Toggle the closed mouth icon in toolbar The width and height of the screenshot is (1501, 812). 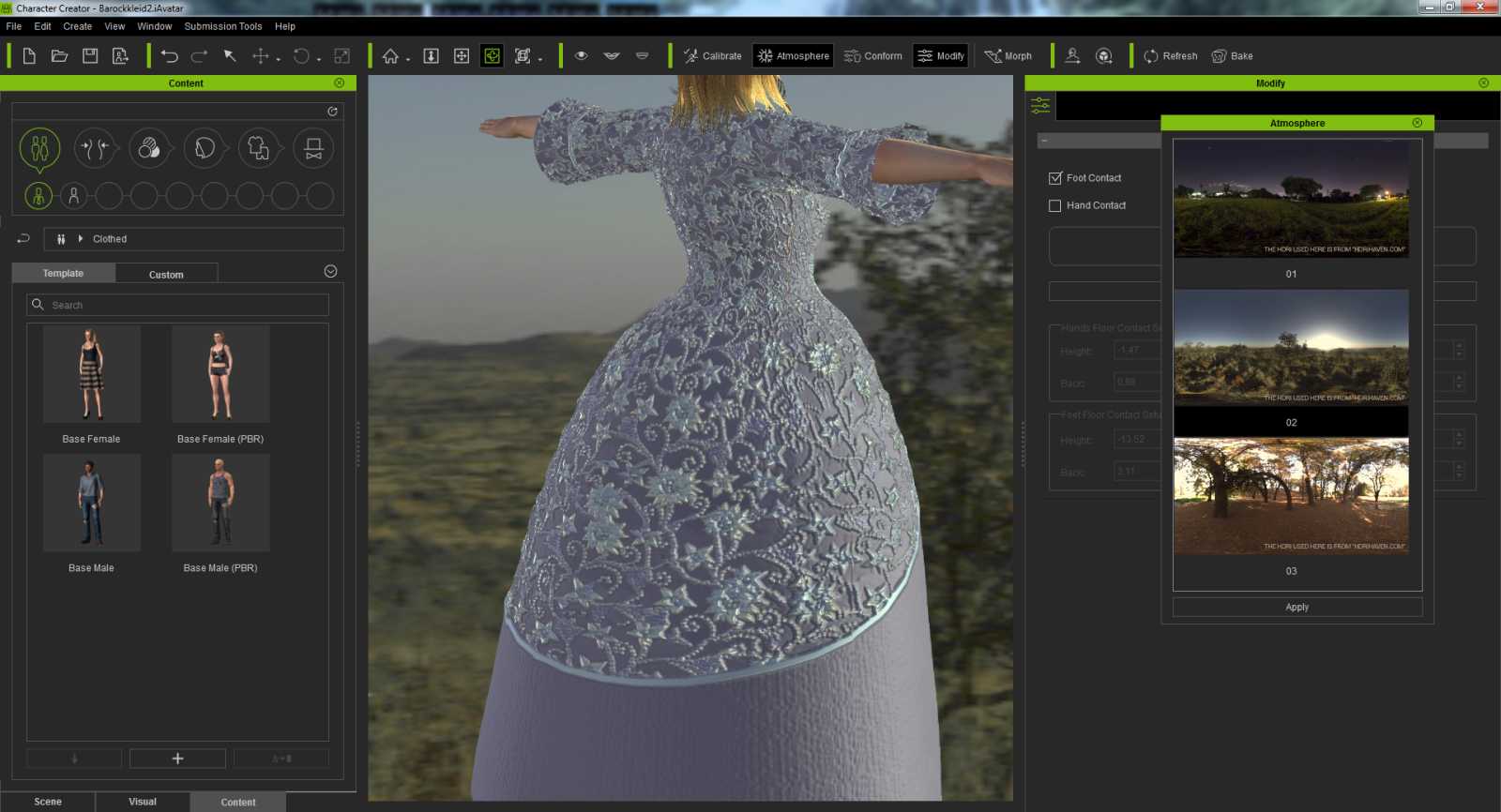tap(642, 55)
